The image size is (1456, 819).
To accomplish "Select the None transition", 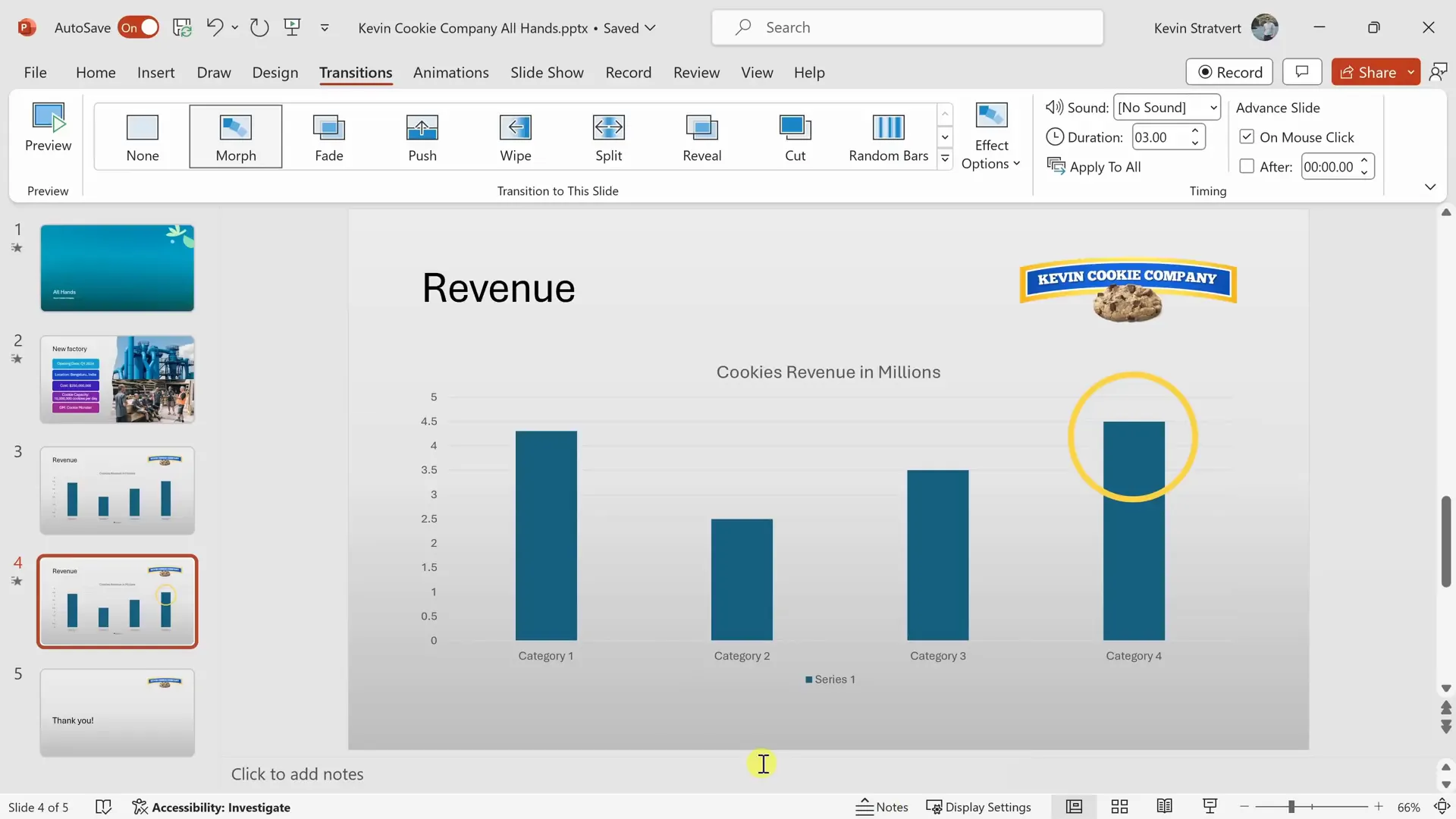I will (143, 137).
